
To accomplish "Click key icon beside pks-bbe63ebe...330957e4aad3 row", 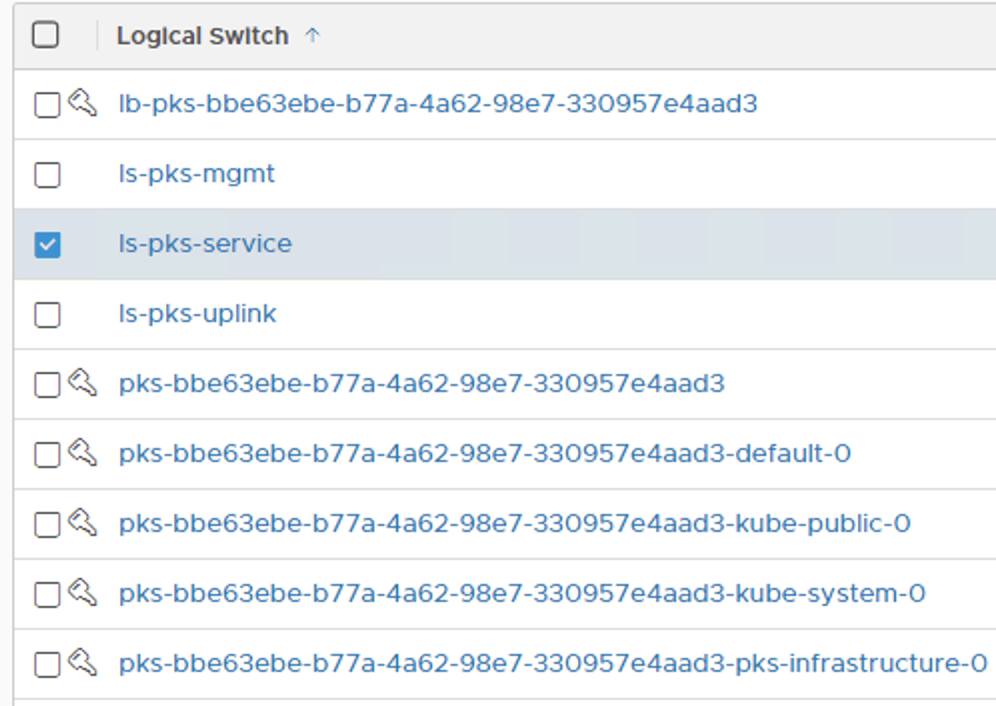I will click(83, 382).
